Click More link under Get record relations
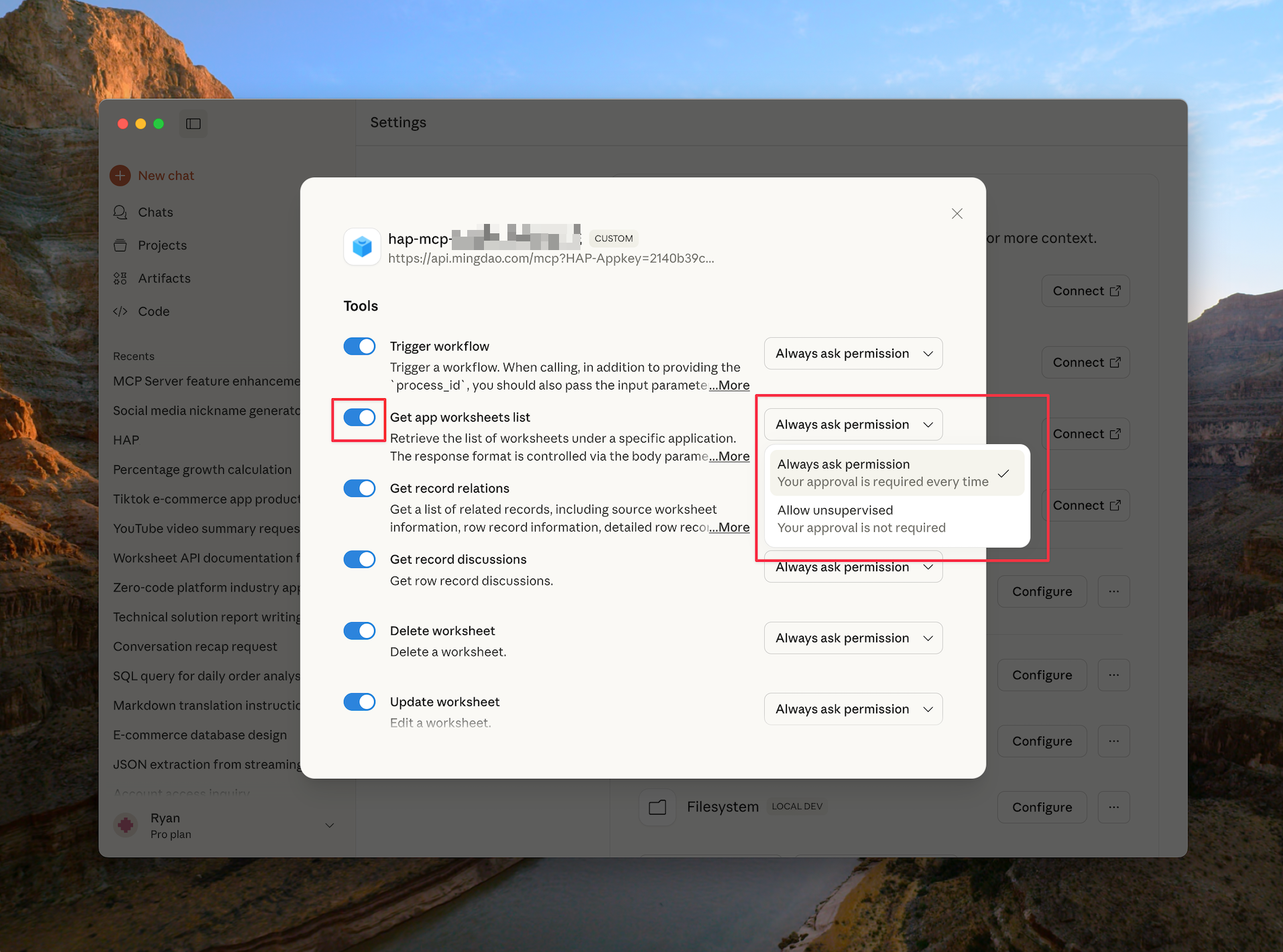The width and height of the screenshot is (1283, 952). tap(729, 528)
